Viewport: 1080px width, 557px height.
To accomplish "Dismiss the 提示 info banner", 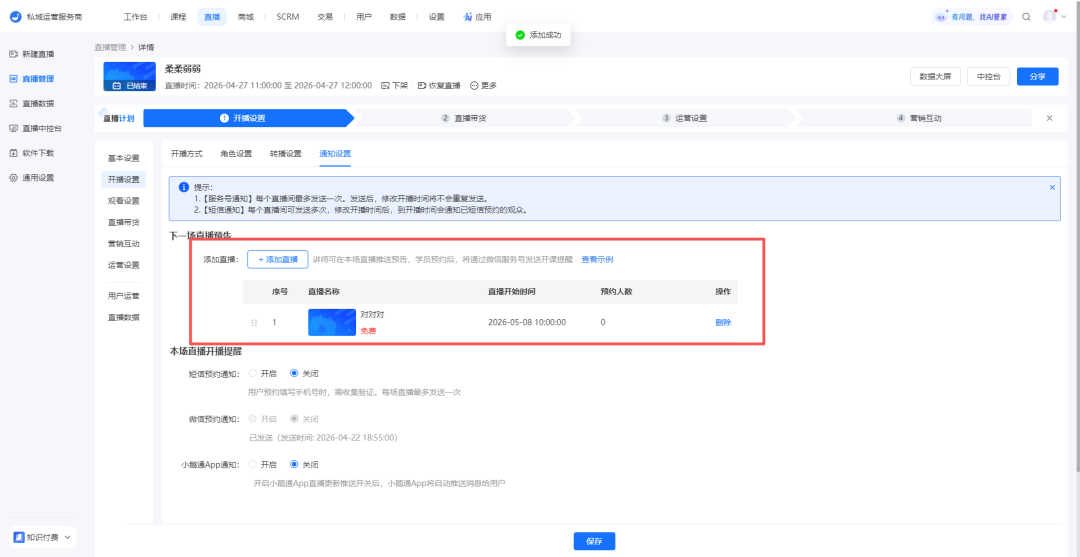I will pos(1052,187).
